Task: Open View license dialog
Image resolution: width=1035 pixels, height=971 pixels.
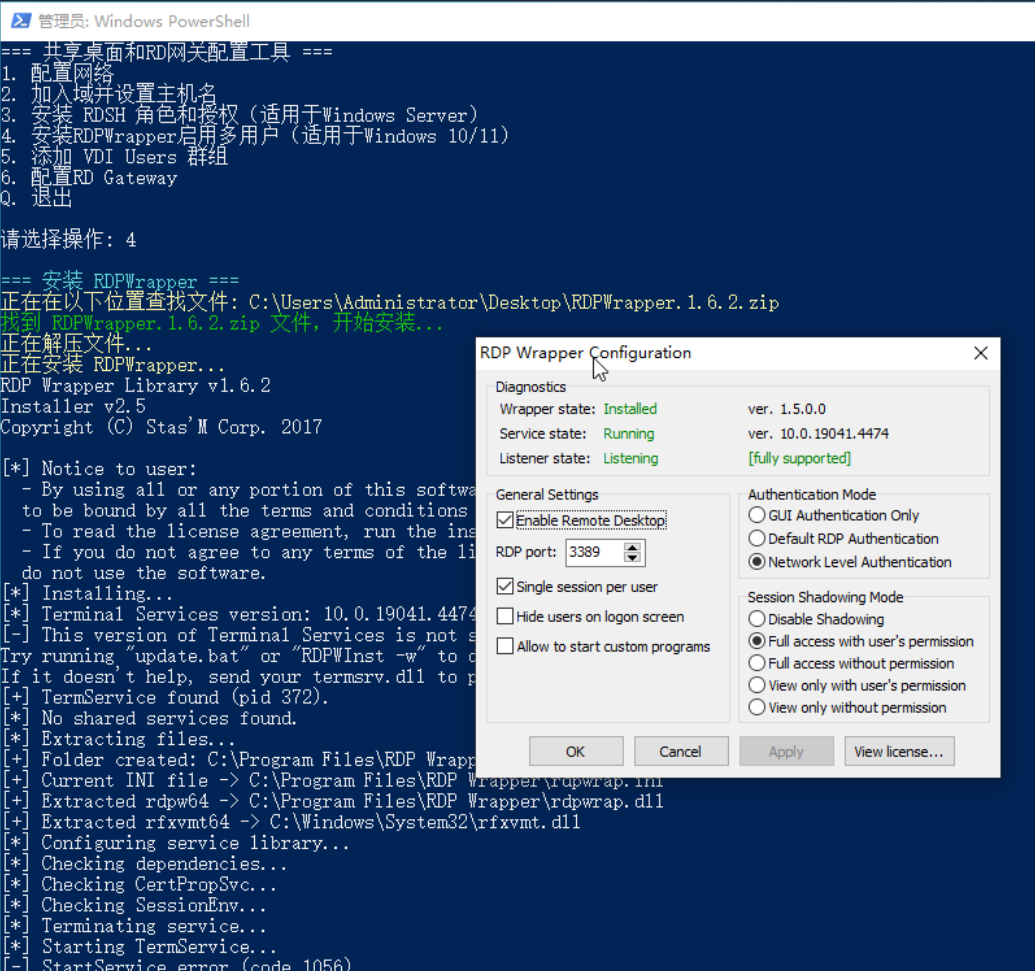Action: click(899, 752)
